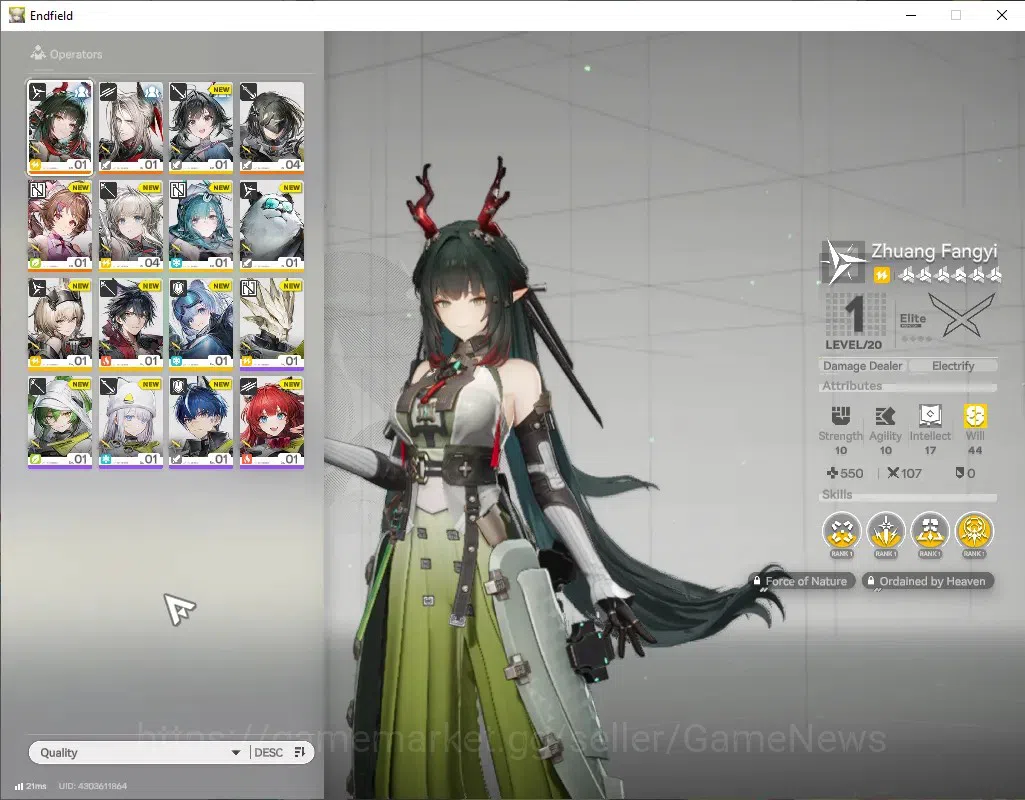Close the Endfield window
The height and width of the screenshot is (800, 1025).
pos(1001,15)
